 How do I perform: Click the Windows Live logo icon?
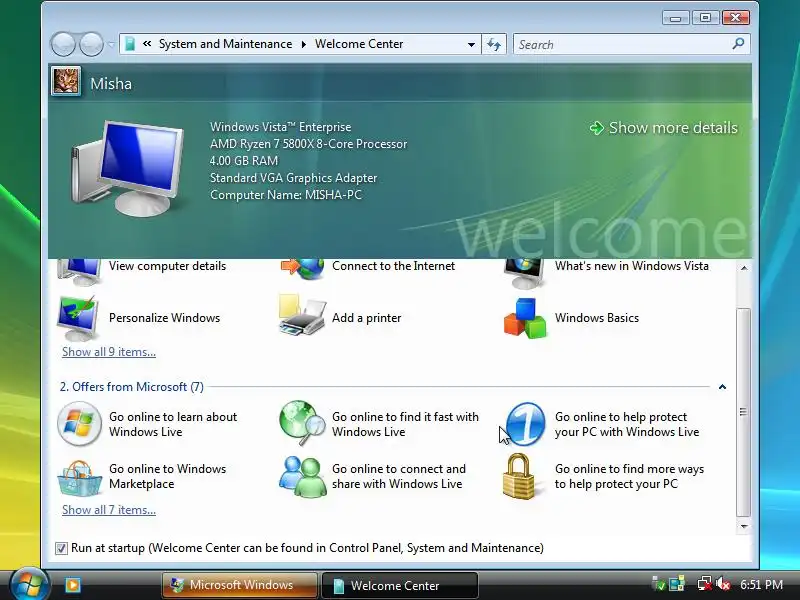click(79, 423)
